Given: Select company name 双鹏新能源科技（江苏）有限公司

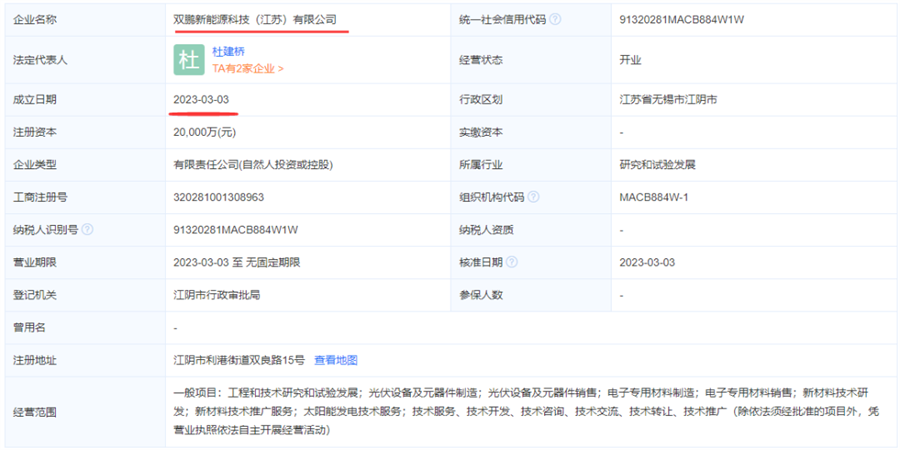Looking at the screenshot, I should point(255,20).
